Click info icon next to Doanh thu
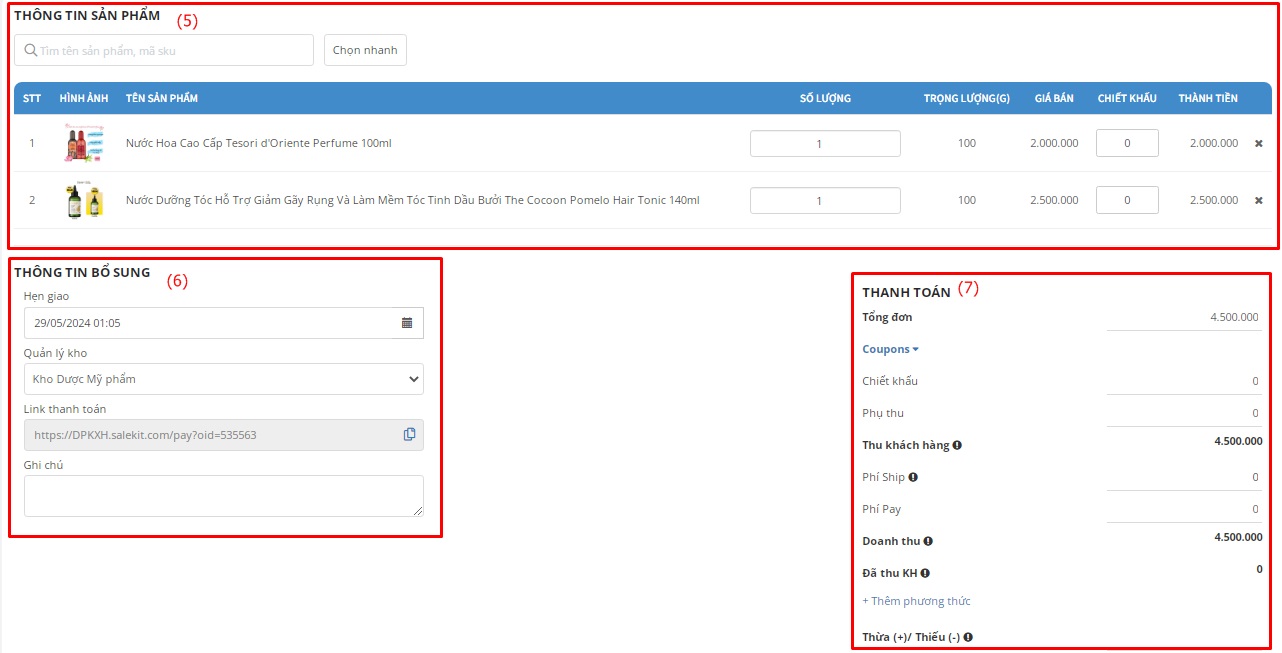This screenshot has height=653, width=1282. pos(928,541)
